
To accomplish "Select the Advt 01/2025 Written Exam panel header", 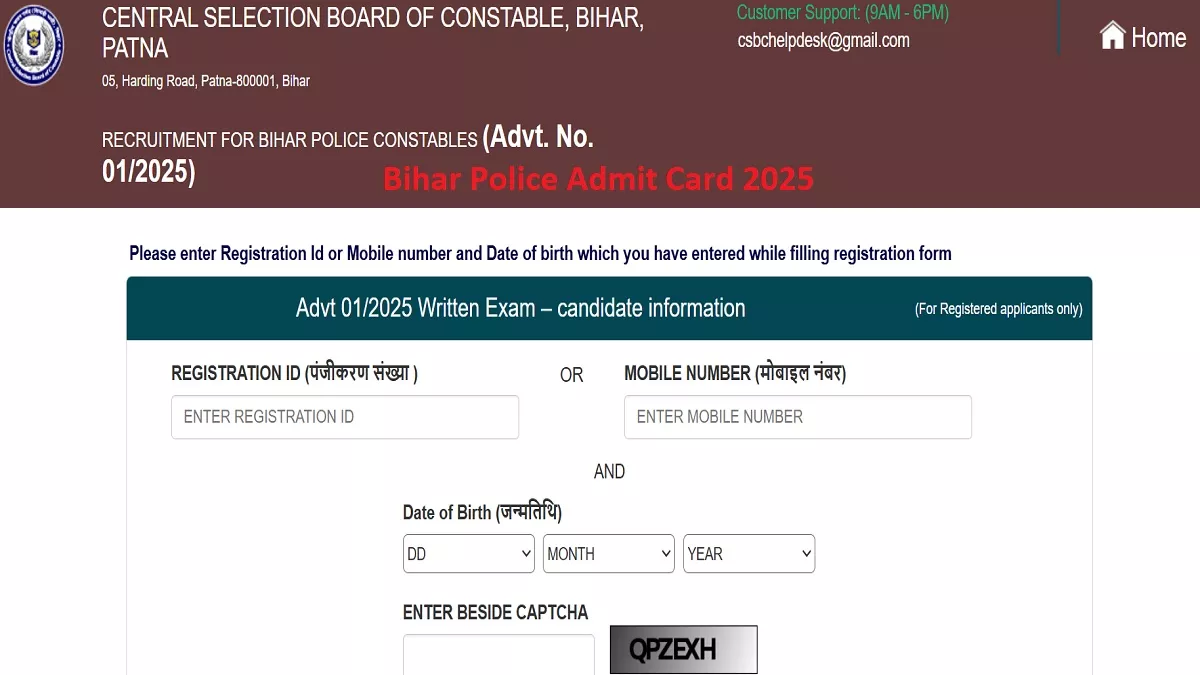I will tap(609, 308).
